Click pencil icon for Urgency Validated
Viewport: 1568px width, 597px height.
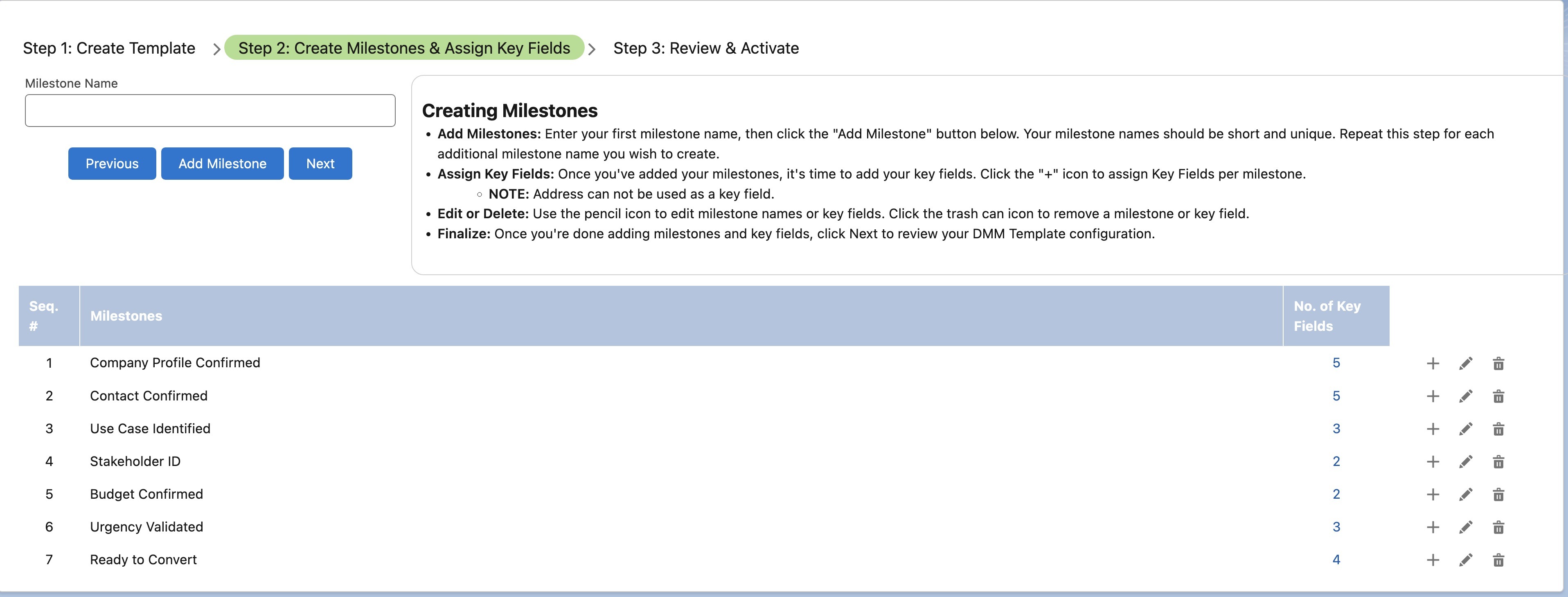tap(1466, 527)
